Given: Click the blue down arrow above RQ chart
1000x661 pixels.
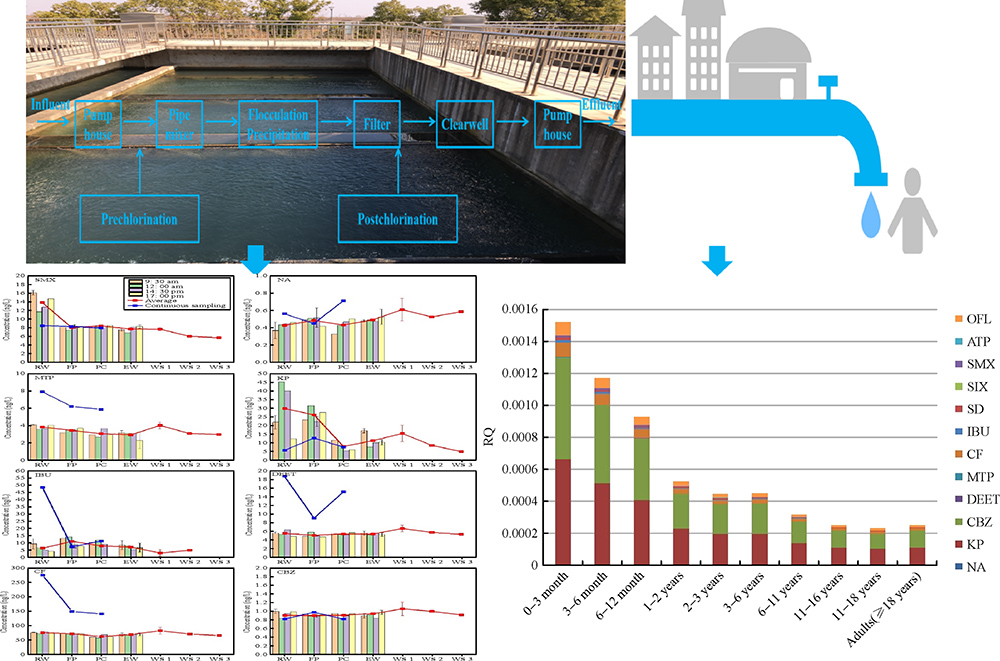Looking at the screenshot, I should point(717,261).
